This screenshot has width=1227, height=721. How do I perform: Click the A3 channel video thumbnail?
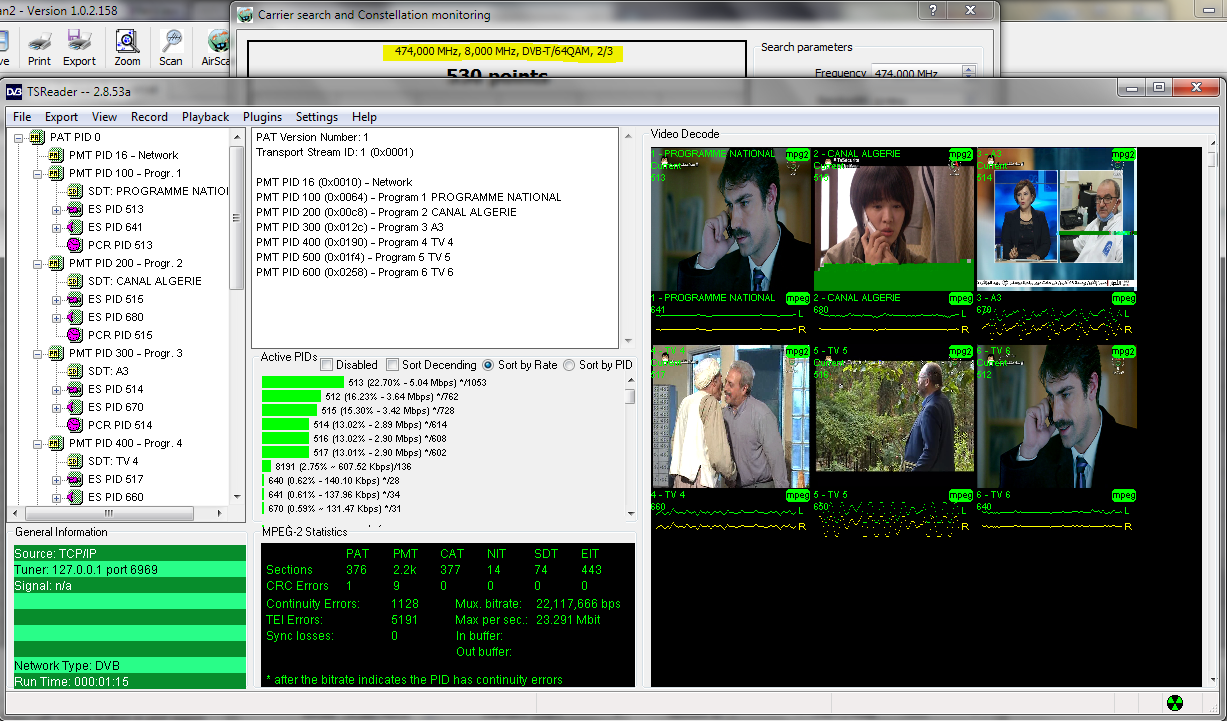(1056, 218)
